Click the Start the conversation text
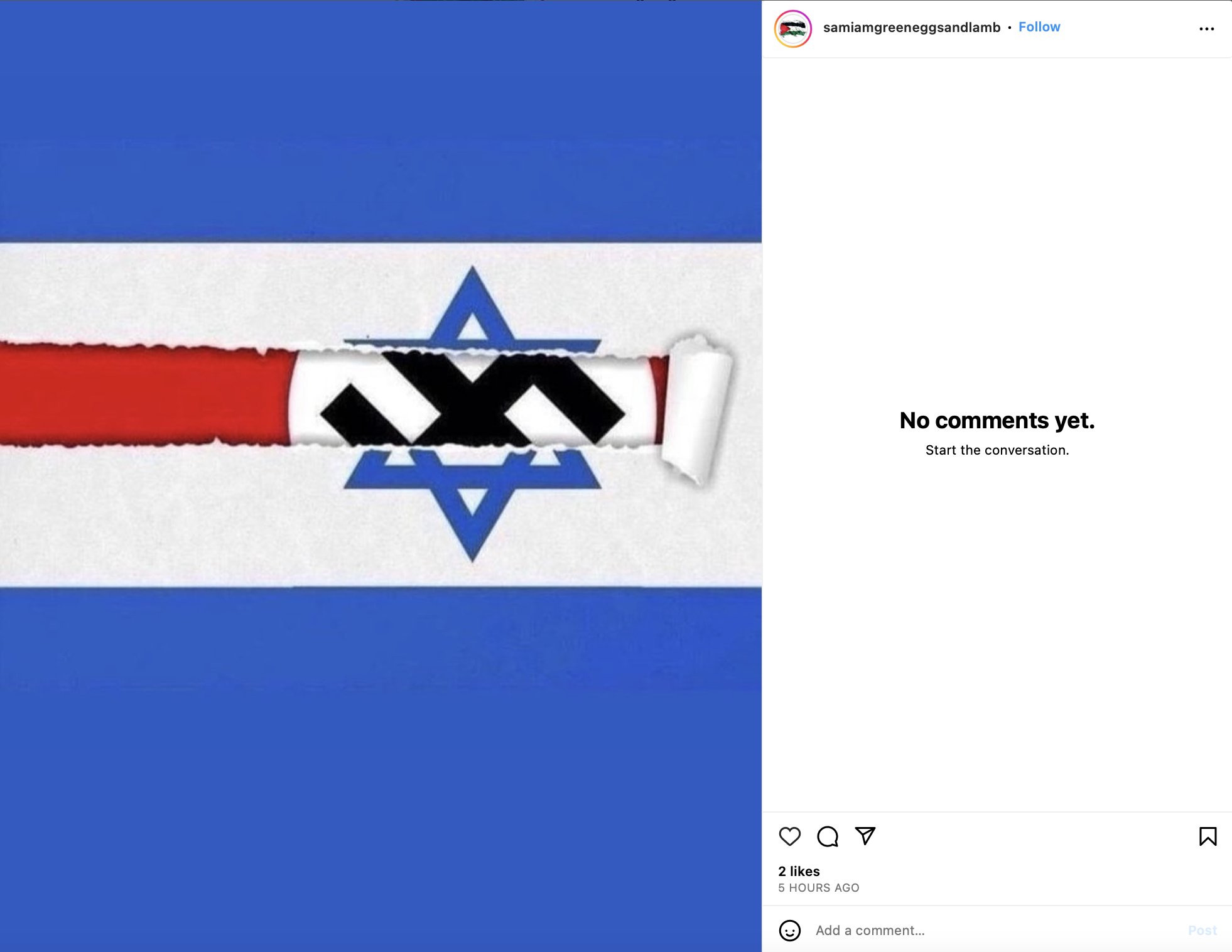1232x952 pixels. [x=997, y=450]
